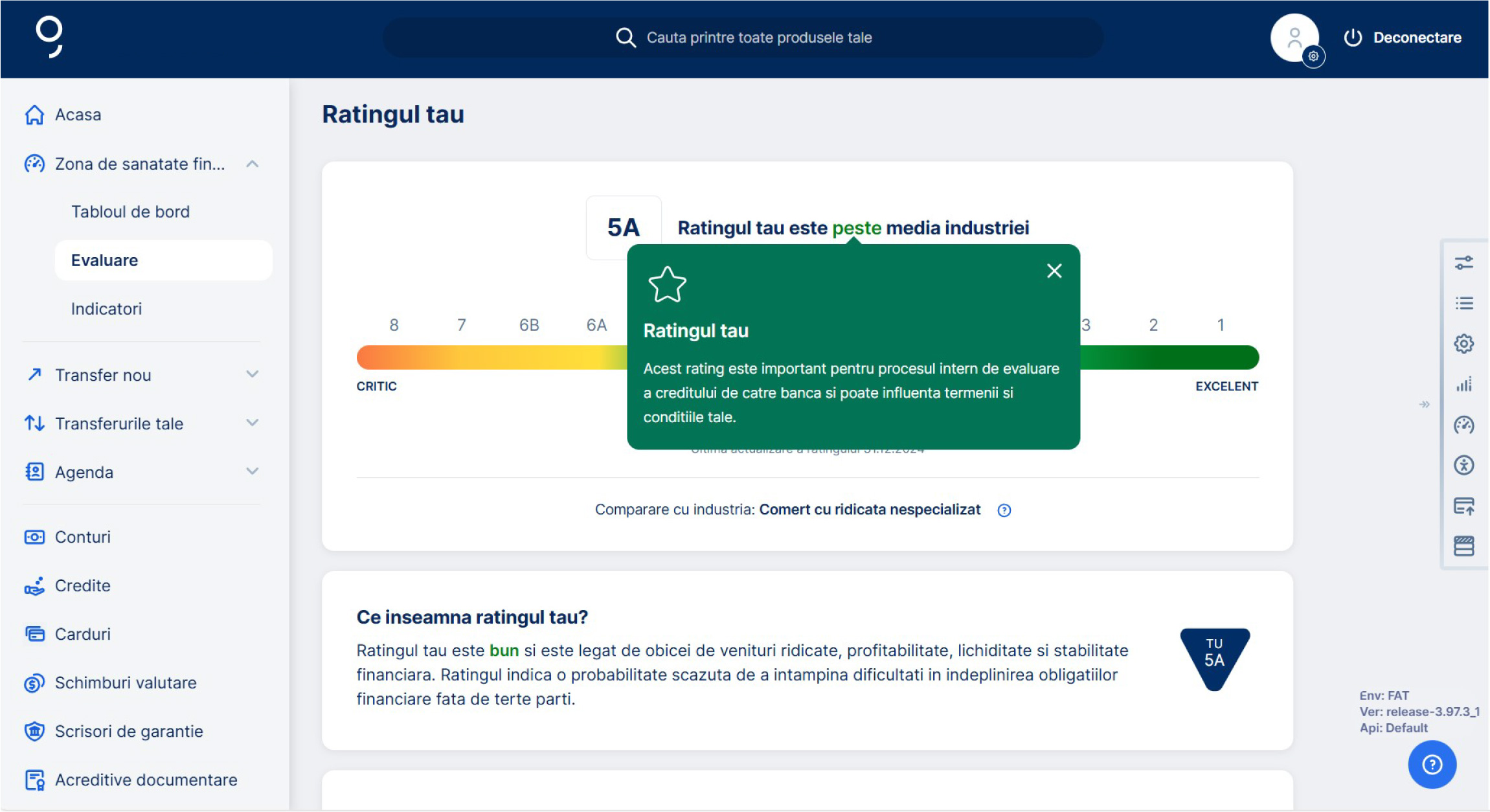The height and width of the screenshot is (812, 1490).
Task: Select the Indicatori submenu item
Action: [x=106, y=309]
